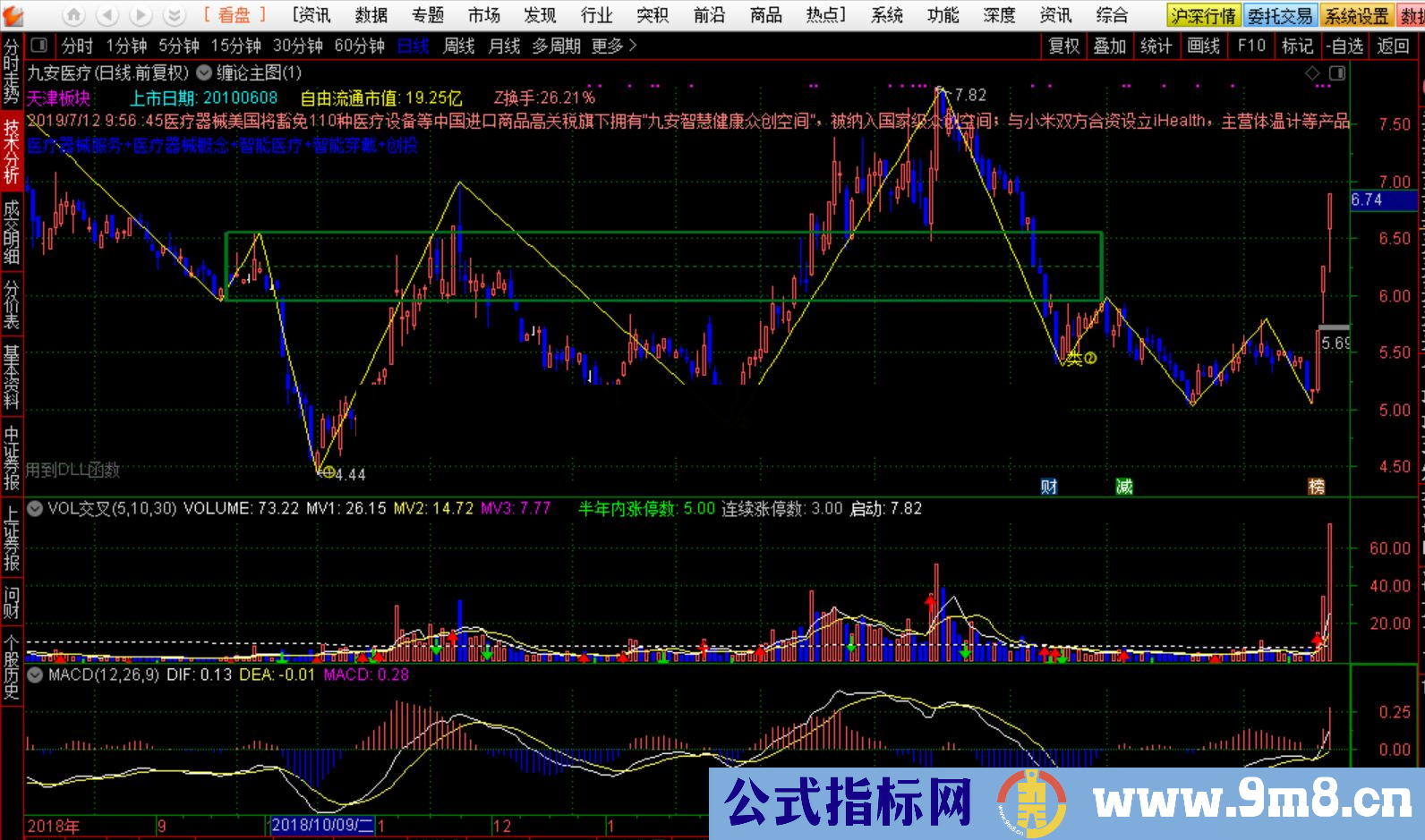Select the 分时 period tab
1425x840 pixels.
(x=77, y=45)
